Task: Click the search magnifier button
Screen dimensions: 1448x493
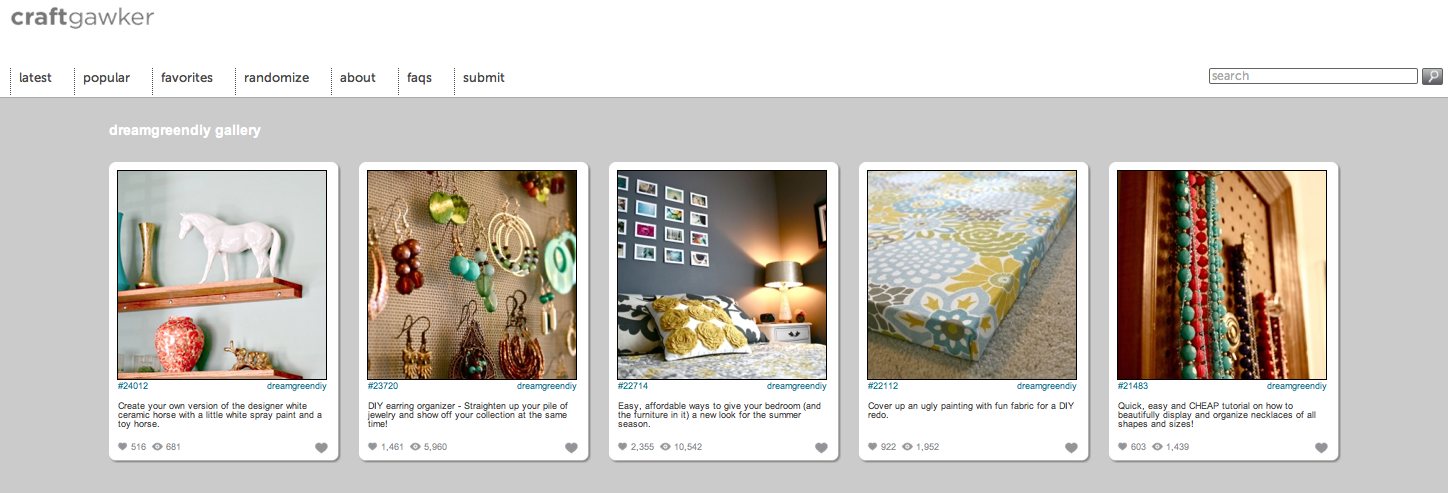Action: tap(1432, 76)
